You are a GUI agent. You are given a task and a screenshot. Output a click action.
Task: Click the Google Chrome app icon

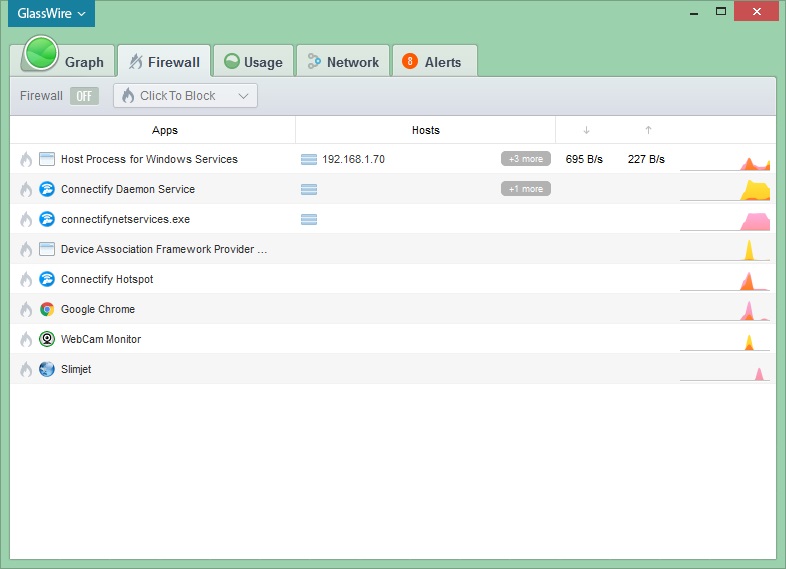click(47, 309)
